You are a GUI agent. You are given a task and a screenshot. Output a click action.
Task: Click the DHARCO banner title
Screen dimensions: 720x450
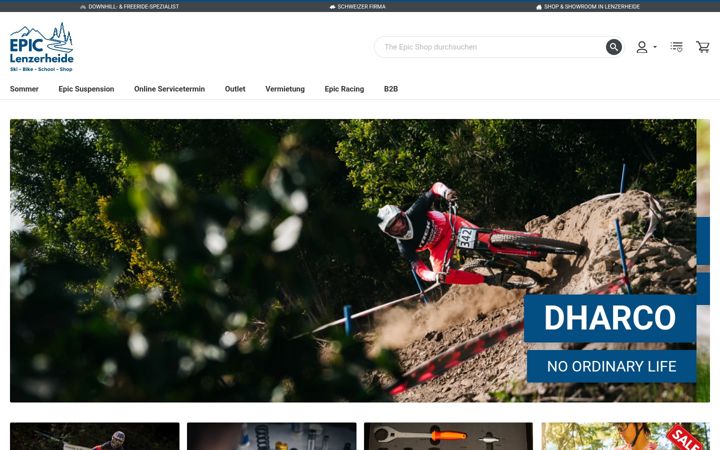click(610, 318)
